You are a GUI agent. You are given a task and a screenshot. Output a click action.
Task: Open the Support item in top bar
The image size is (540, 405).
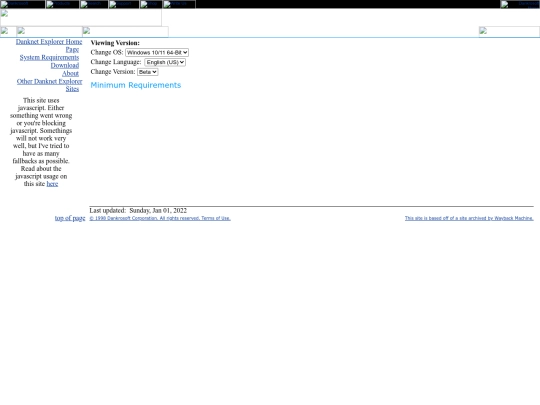point(124,4)
